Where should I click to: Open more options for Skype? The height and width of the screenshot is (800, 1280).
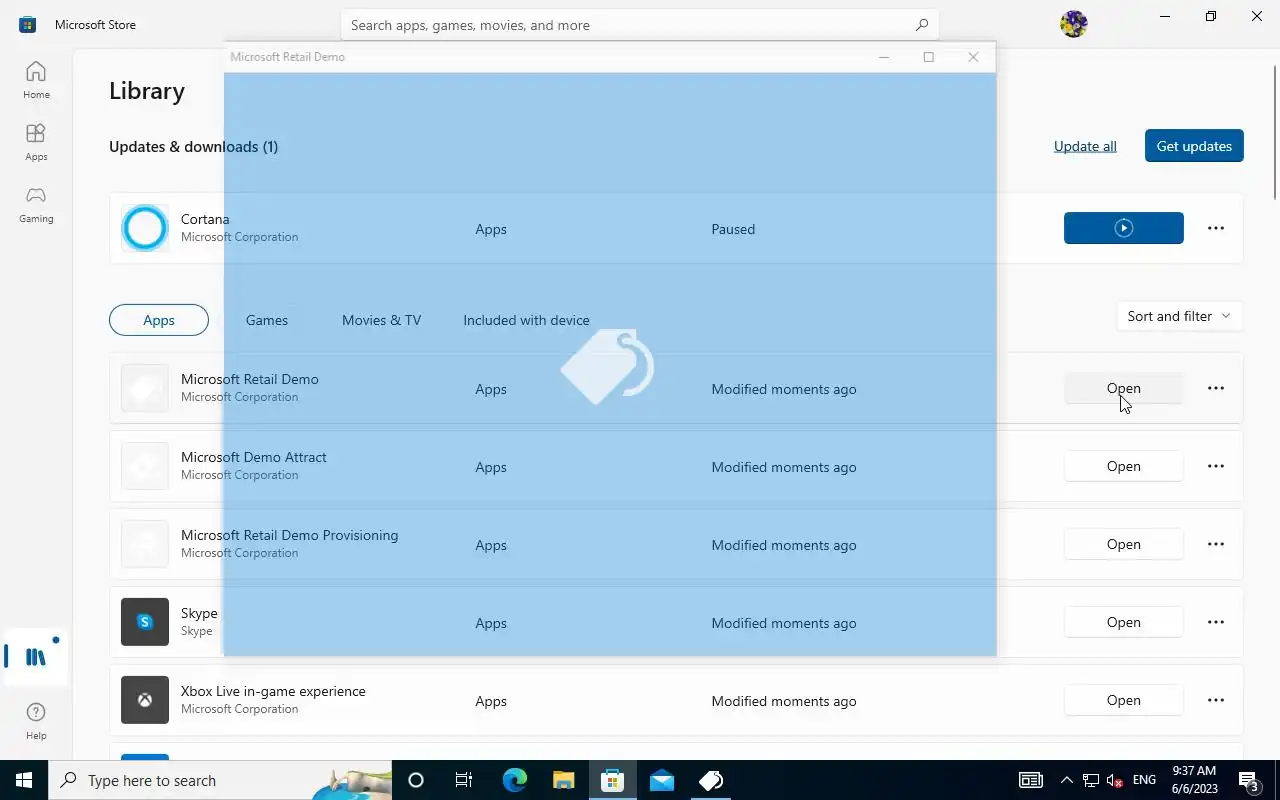[x=1216, y=622]
